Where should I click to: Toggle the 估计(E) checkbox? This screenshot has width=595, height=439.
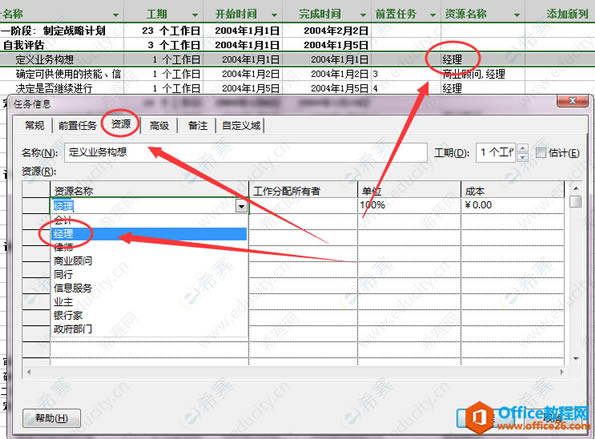(540, 153)
